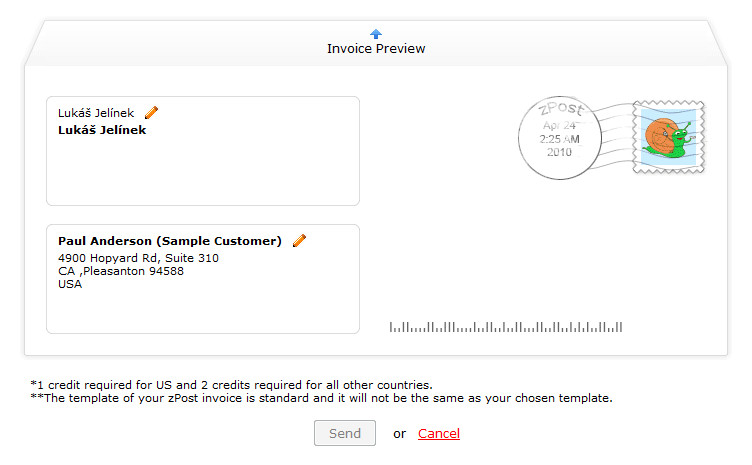Click the sender address box

click(203, 151)
